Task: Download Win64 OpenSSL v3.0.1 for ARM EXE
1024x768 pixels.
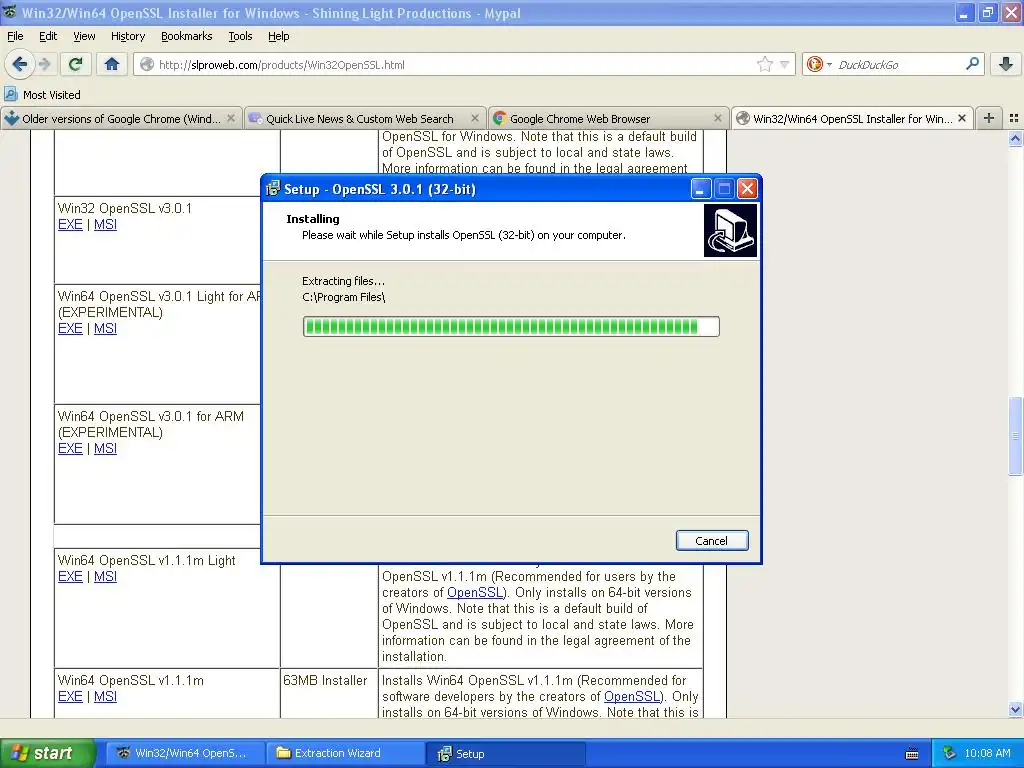Action: tap(70, 448)
